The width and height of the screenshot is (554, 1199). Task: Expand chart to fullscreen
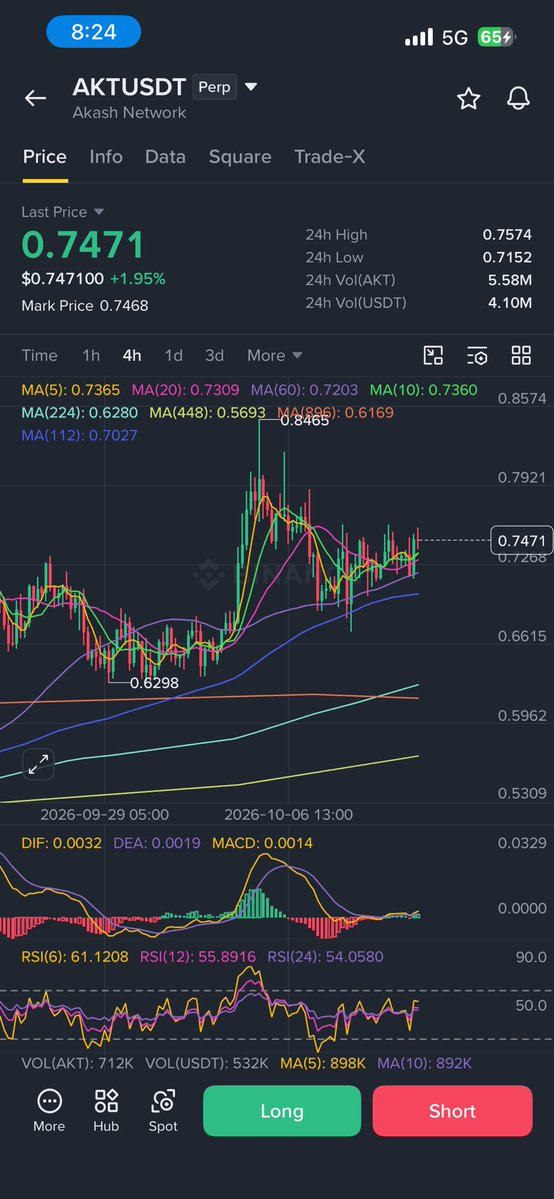tap(38, 763)
